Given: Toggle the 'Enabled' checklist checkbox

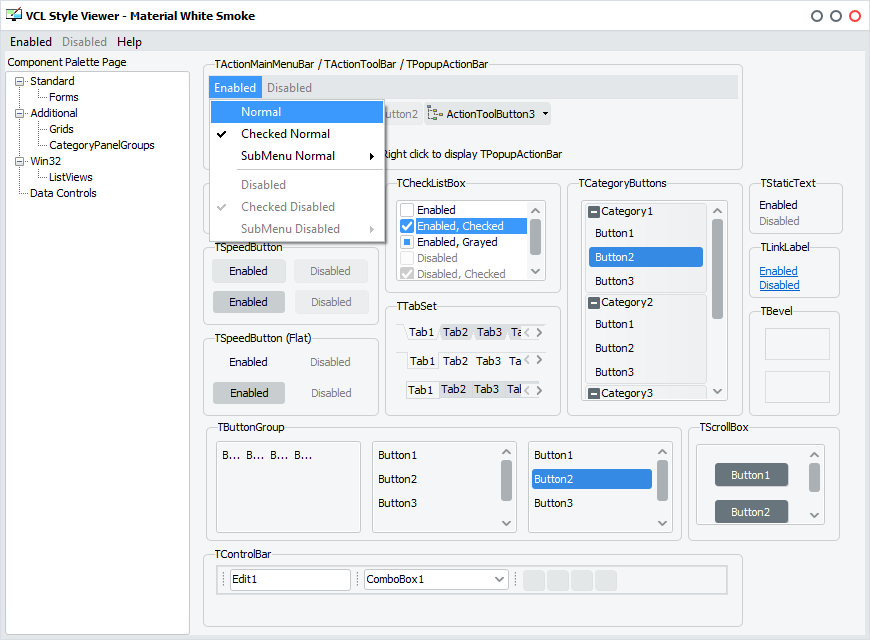Looking at the screenshot, I should tap(407, 210).
